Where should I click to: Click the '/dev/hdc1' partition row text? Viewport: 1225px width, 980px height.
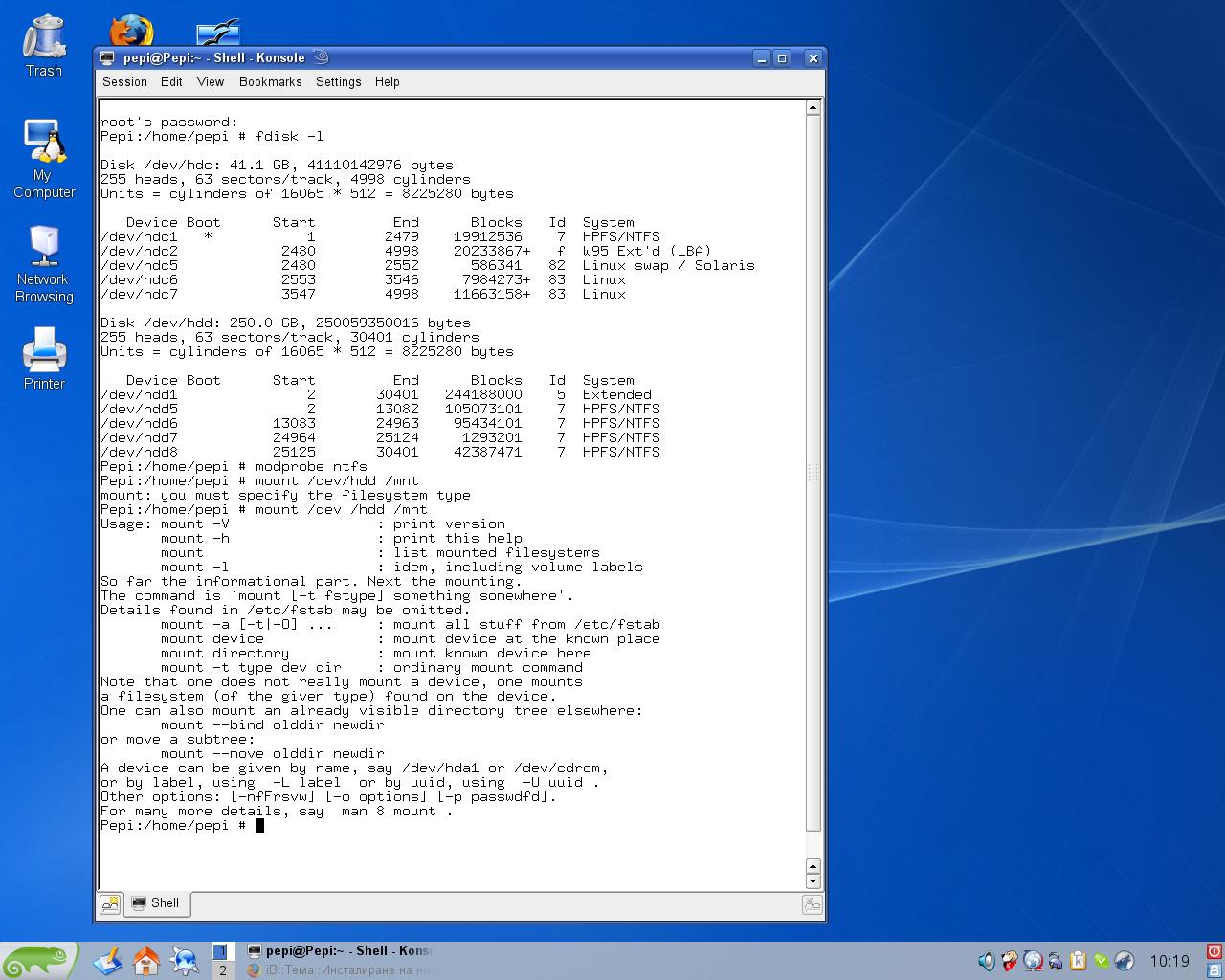380,236
